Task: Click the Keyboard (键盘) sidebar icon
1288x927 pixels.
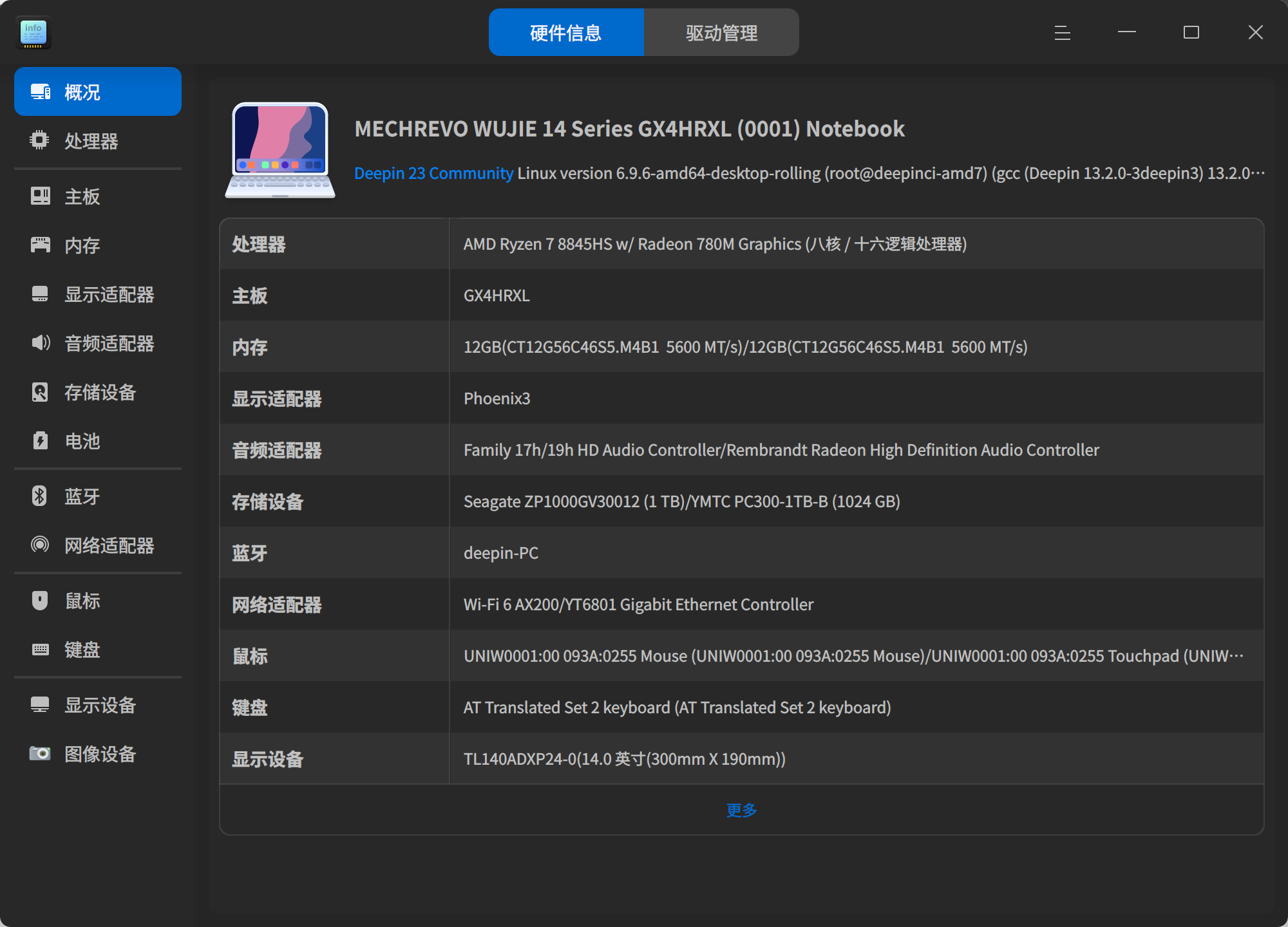Action: pos(40,649)
